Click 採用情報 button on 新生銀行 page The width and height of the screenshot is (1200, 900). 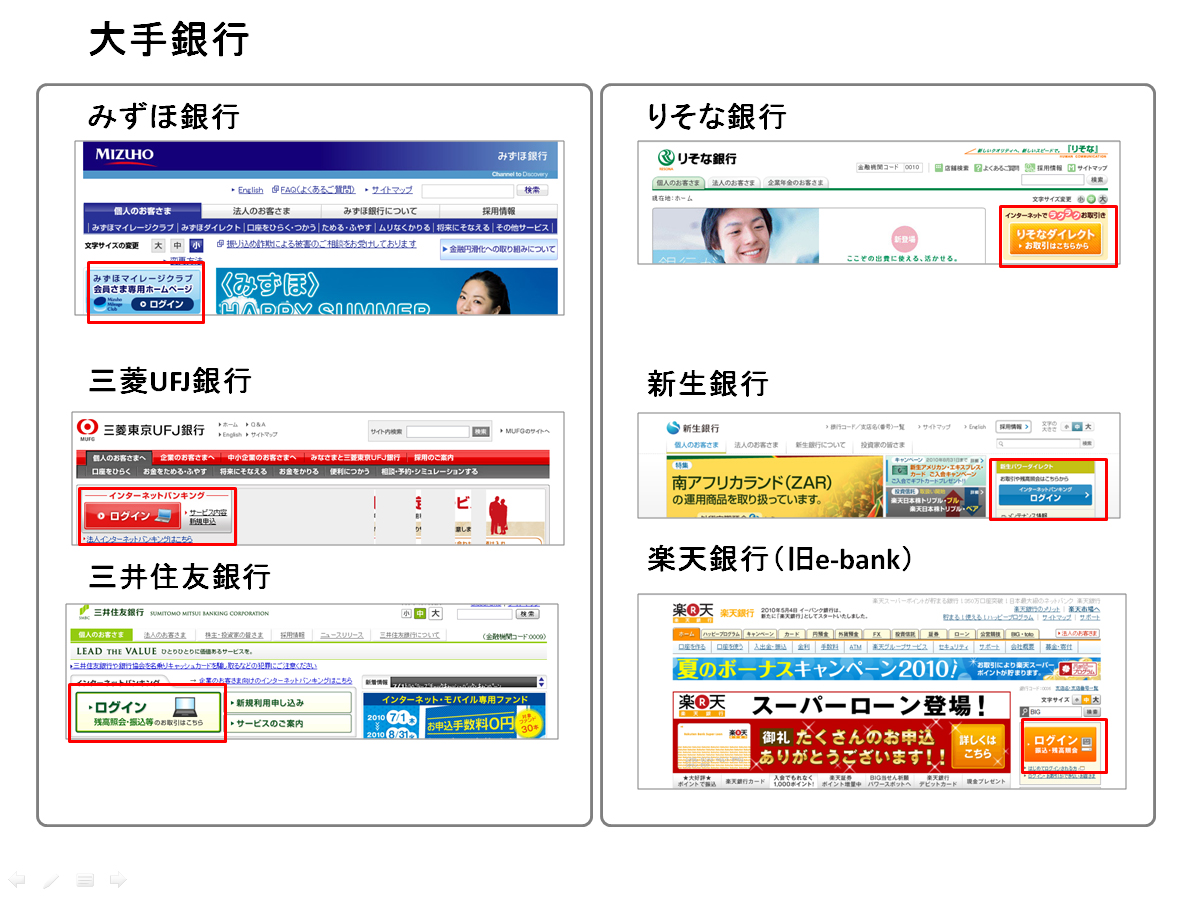click(x=1013, y=427)
